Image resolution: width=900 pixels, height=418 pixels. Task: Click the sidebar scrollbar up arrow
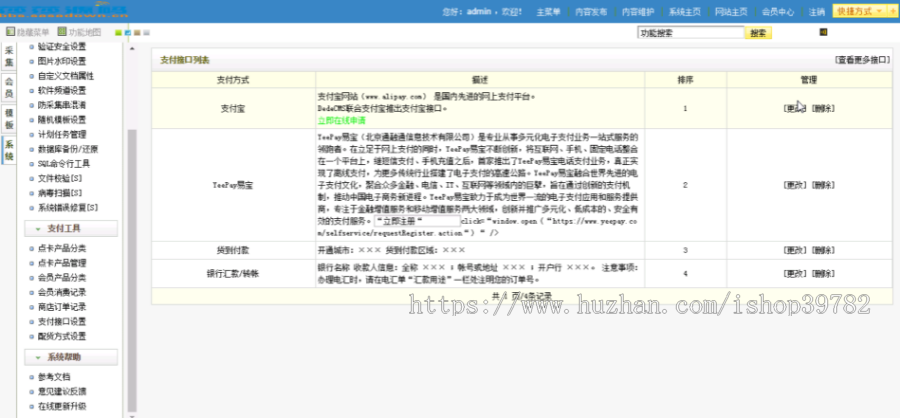click(x=133, y=48)
